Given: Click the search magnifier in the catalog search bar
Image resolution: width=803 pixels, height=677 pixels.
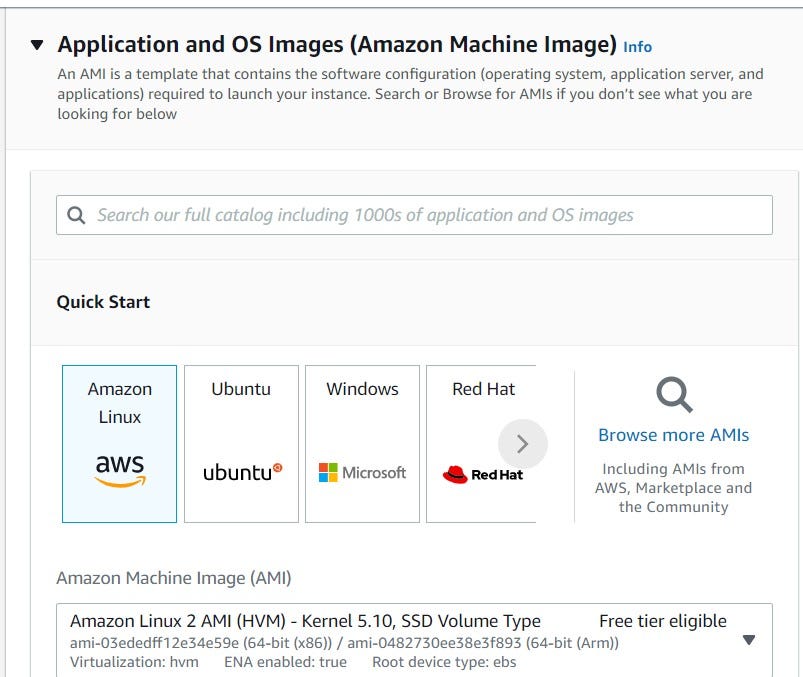Looking at the screenshot, I should (77, 214).
